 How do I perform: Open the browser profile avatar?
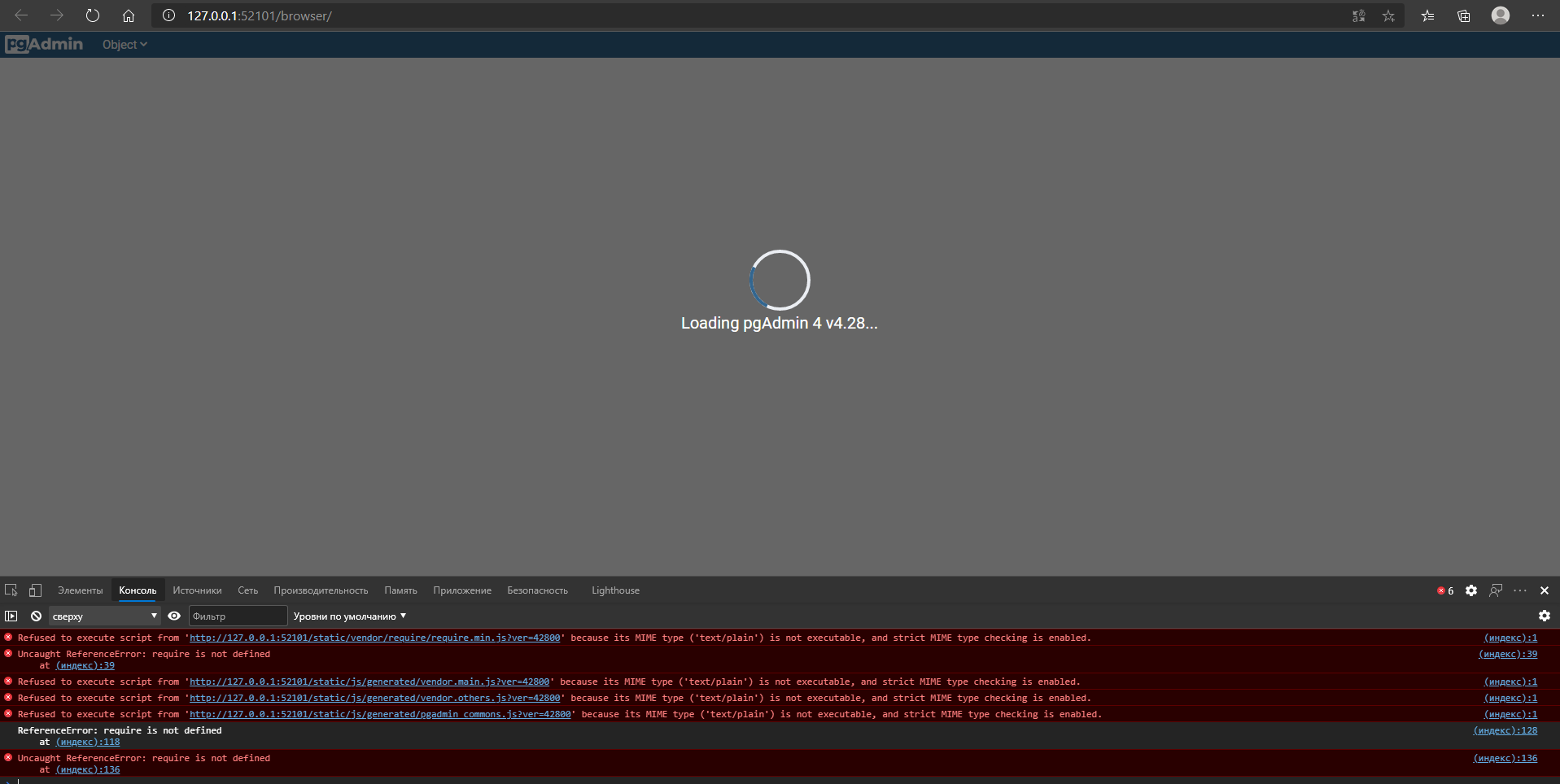point(1500,15)
